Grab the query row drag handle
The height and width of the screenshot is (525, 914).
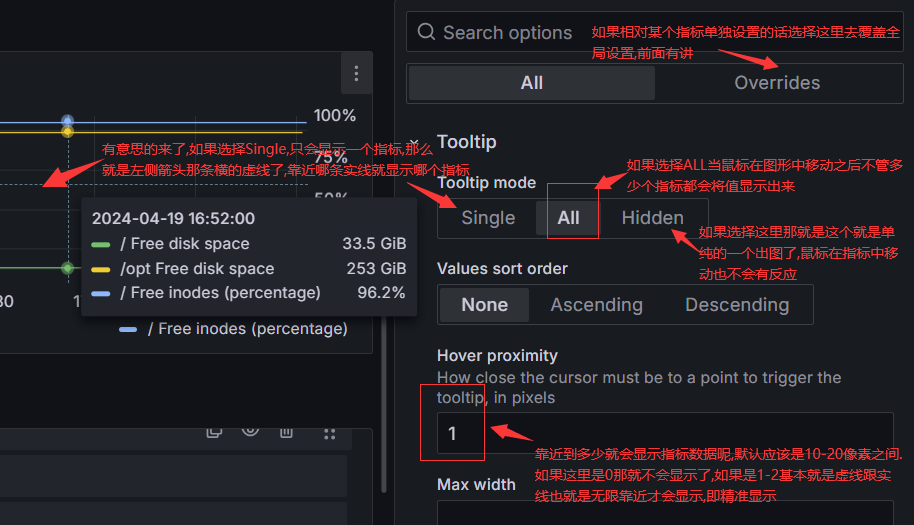tap(330, 432)
